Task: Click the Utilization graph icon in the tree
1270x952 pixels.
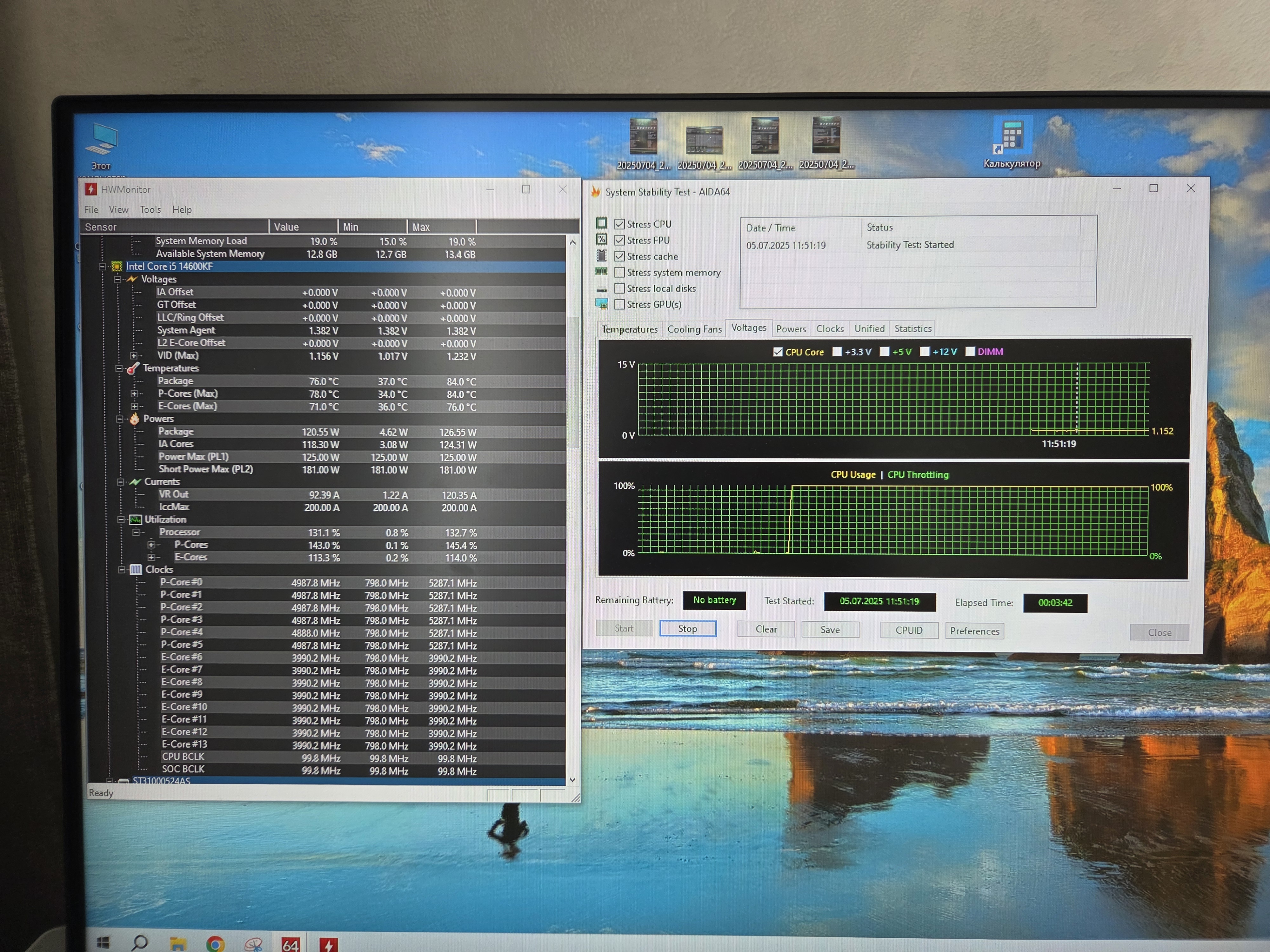Action: click(x=136, y=519)
